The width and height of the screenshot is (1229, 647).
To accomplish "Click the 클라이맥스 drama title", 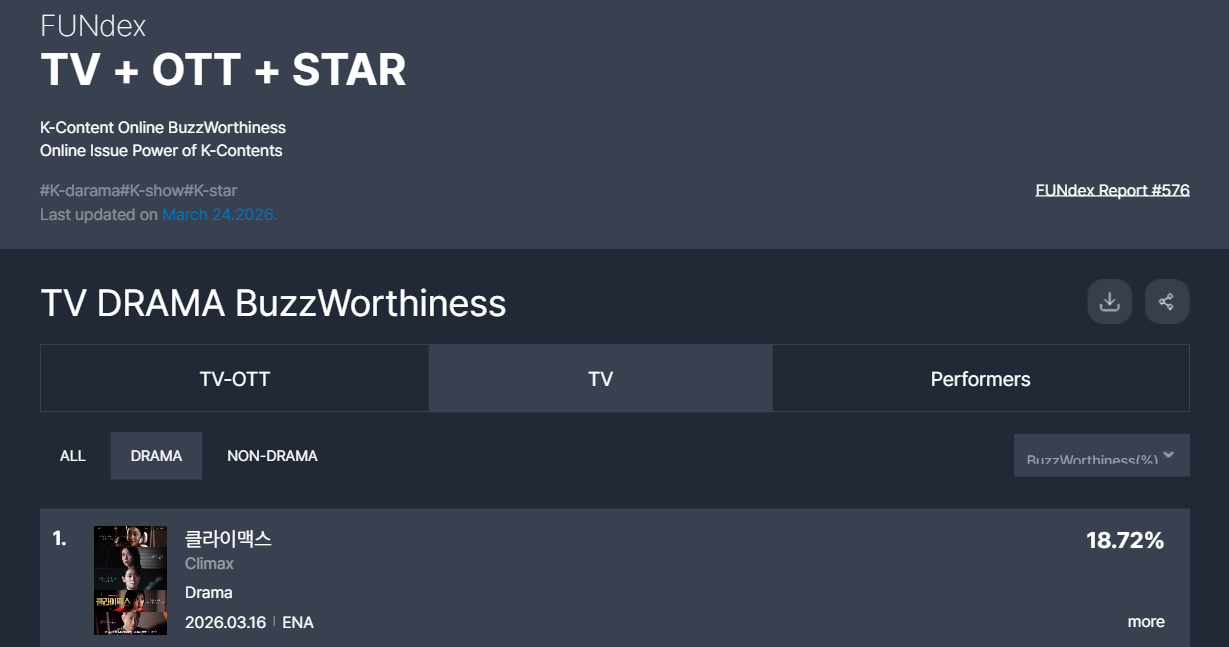I will tap(228, 539).
